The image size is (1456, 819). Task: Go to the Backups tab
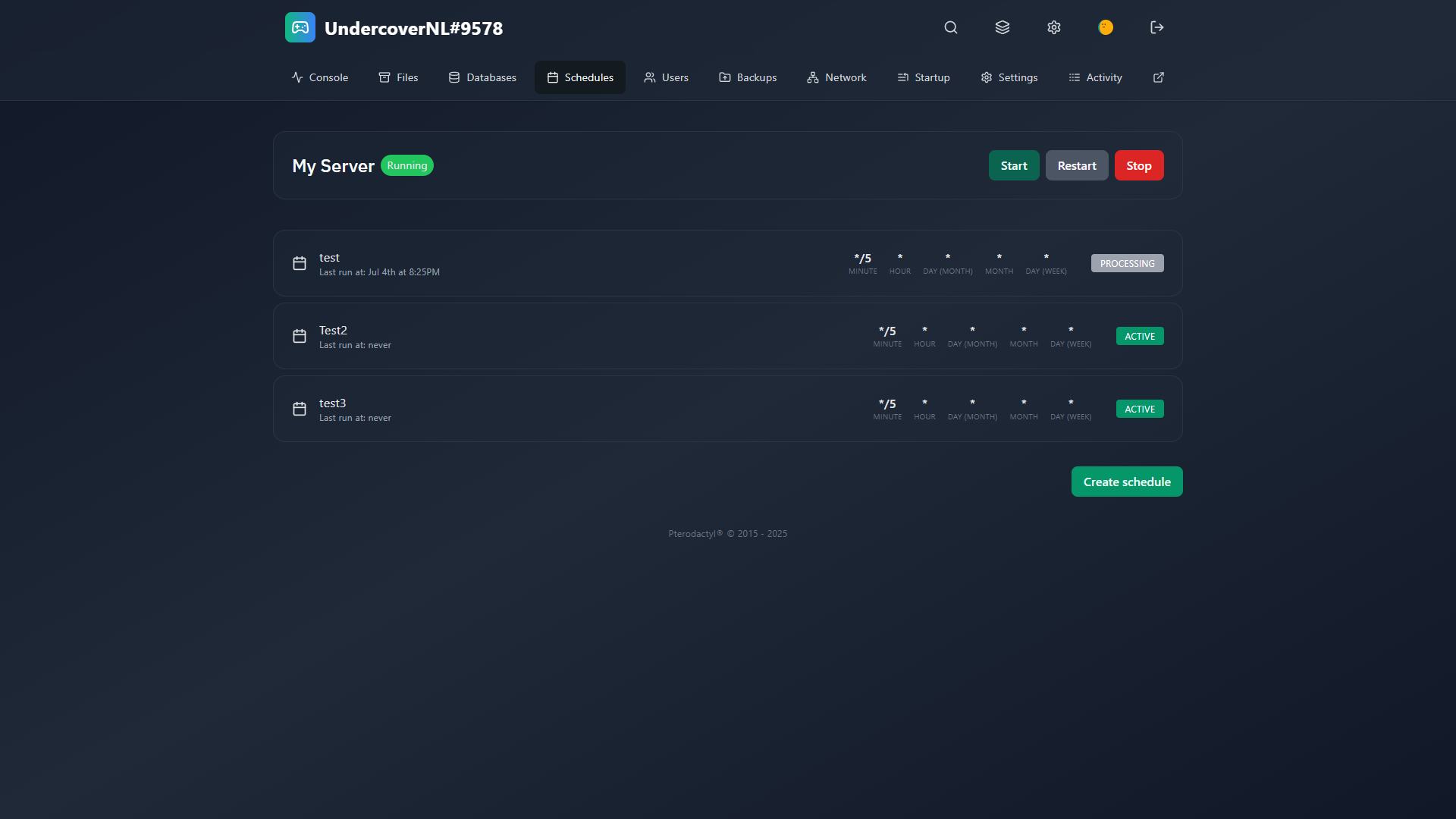[748, 77]
